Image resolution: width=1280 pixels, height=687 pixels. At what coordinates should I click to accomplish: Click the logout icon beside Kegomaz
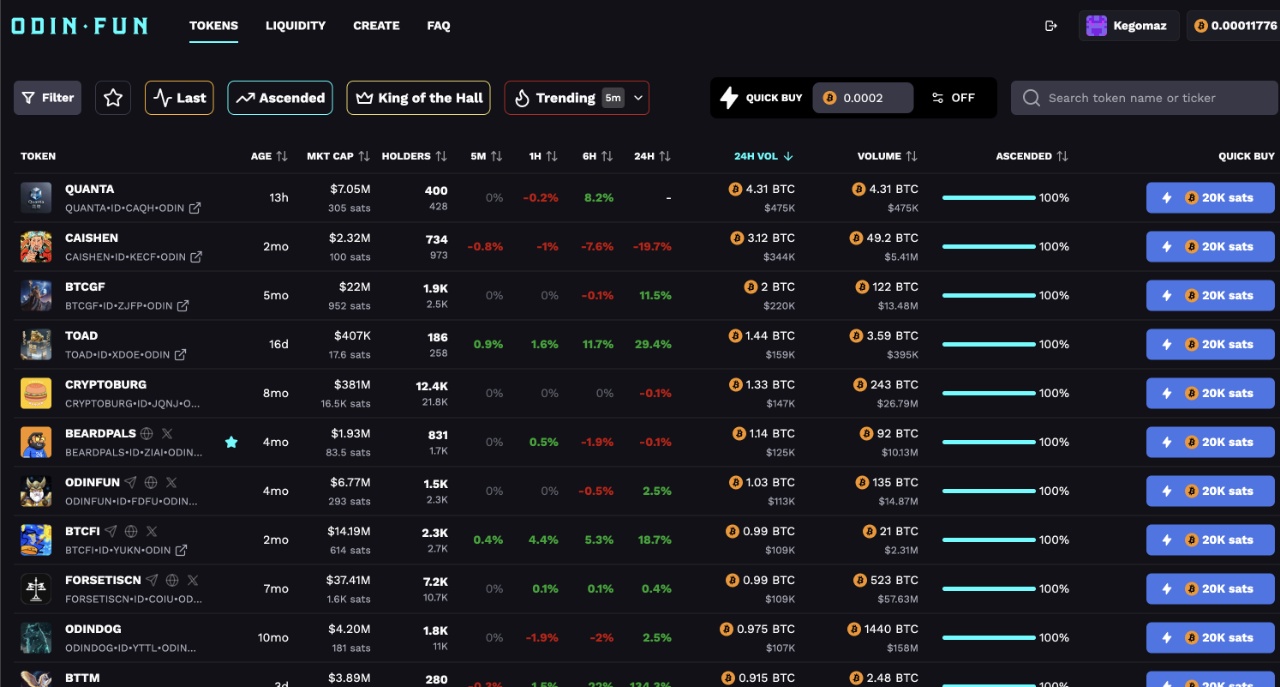click(x=1050, y=26)
